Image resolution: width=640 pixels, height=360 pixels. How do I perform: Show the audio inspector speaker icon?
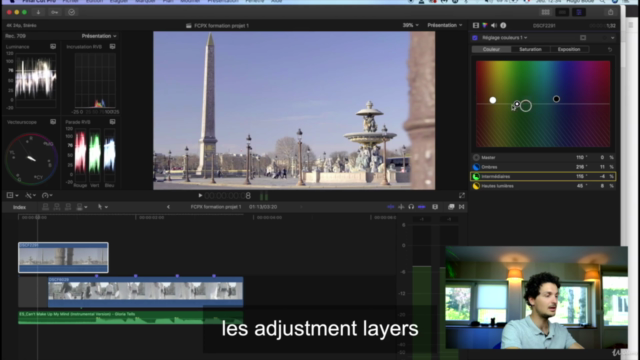point(494,25)
